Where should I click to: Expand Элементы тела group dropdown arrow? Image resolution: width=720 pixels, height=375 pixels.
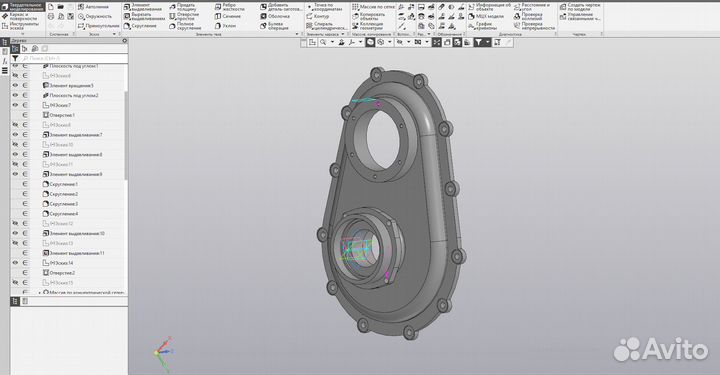[297, 34]
